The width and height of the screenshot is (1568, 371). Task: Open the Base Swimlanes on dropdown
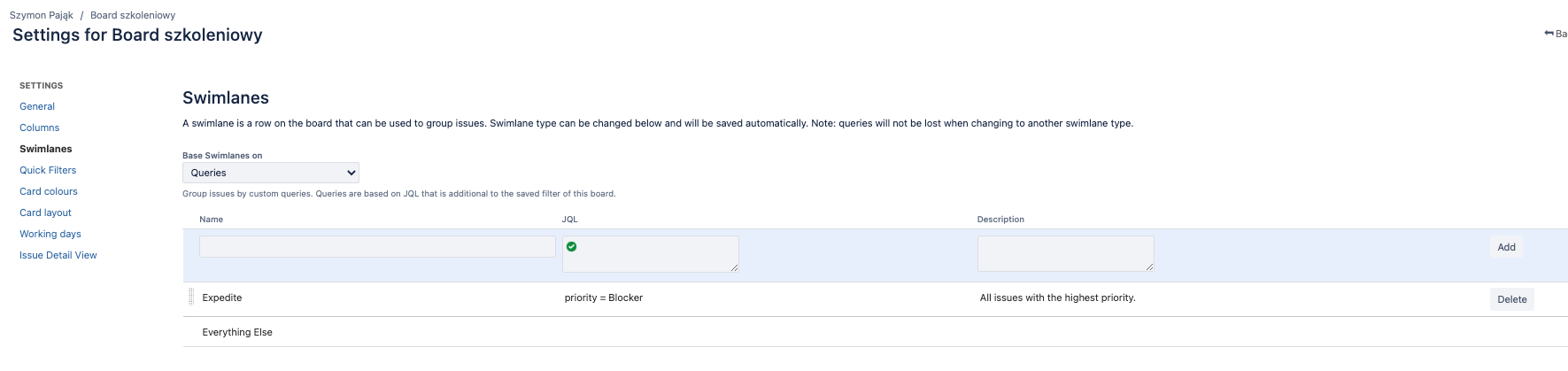pos(271,173)
